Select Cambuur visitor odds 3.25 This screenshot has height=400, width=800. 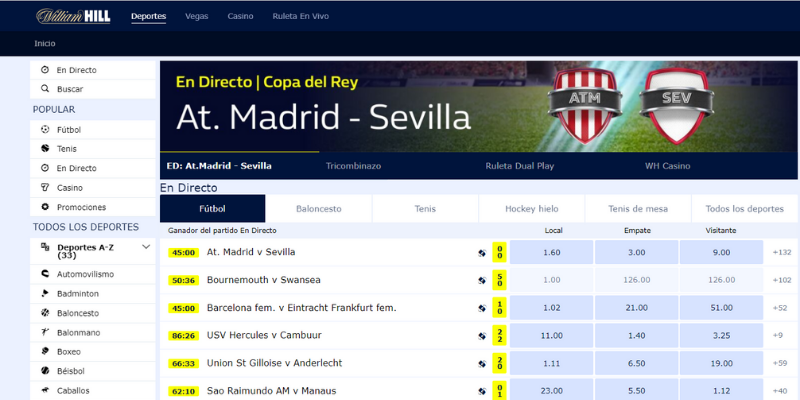pyautogui.click(x=721, y=335)
